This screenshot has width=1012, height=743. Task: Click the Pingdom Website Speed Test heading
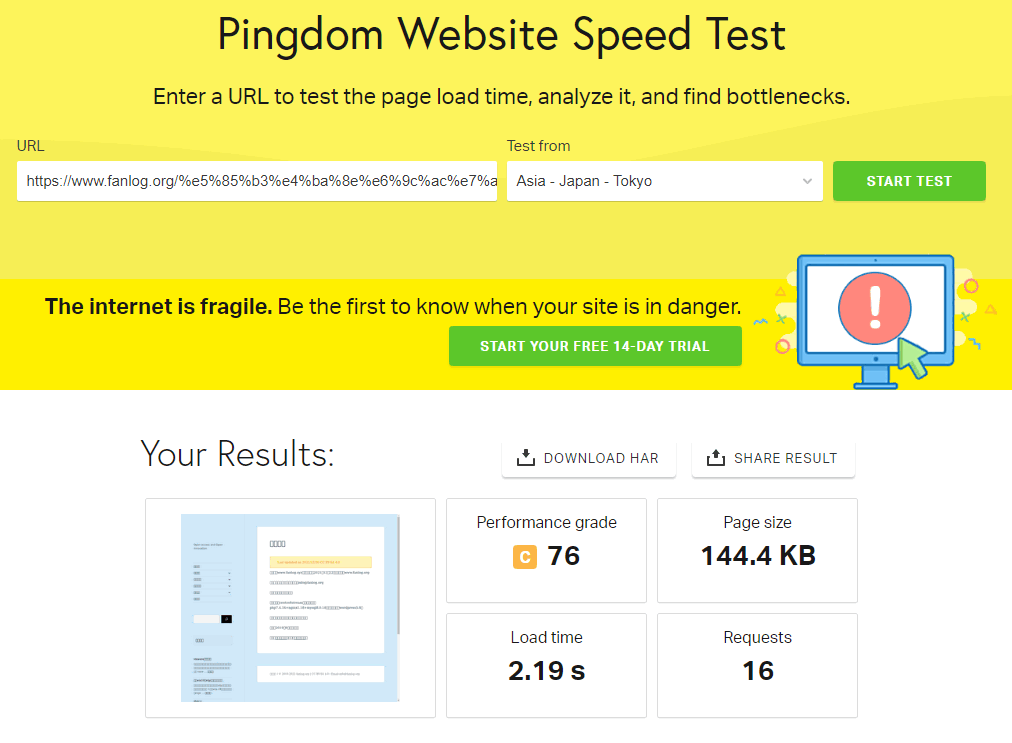click(501, 34)
